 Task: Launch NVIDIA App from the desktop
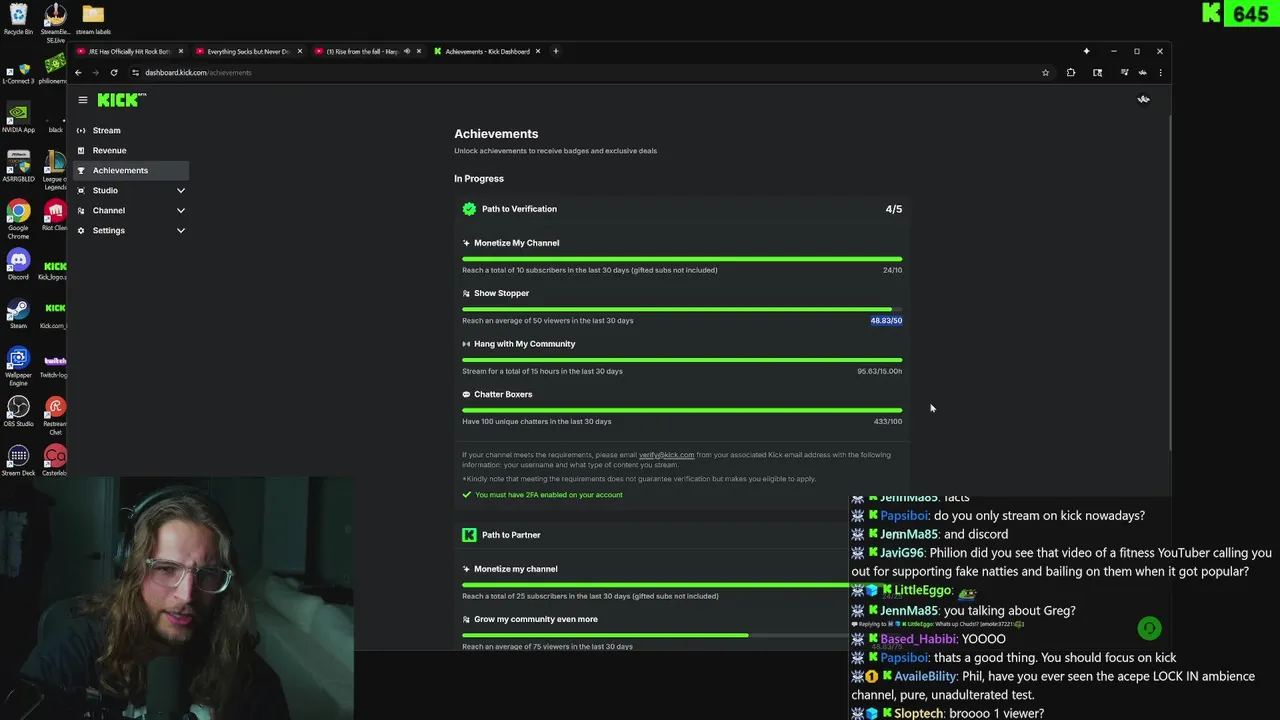(18, 117)
